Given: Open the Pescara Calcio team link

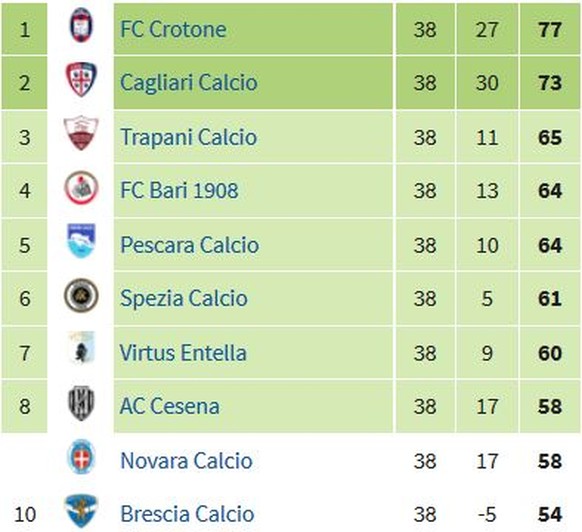Looking at the screenshot, I should (190, 245).
